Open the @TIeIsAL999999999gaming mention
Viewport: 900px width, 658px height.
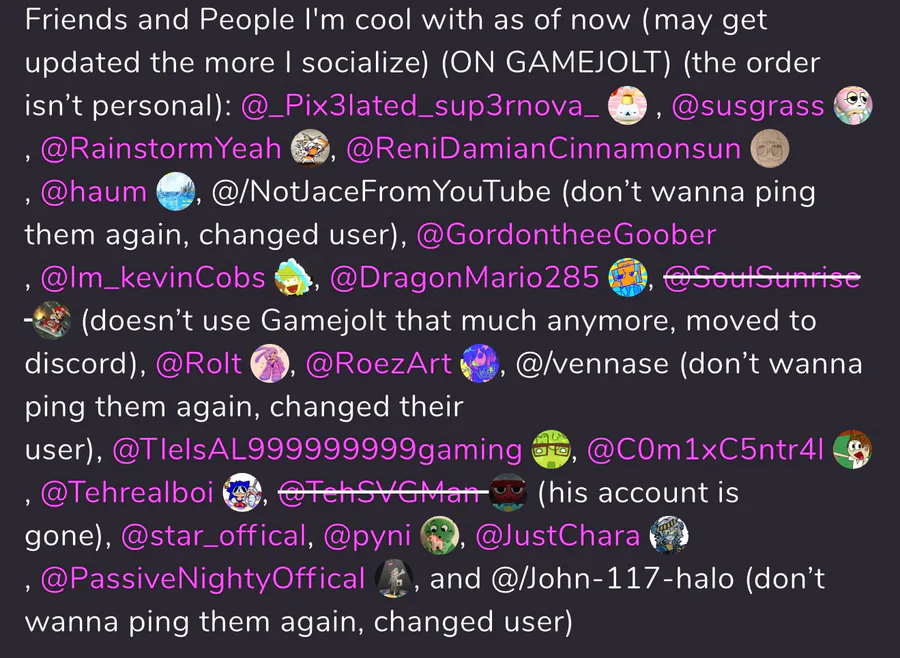tap(317, 450)
